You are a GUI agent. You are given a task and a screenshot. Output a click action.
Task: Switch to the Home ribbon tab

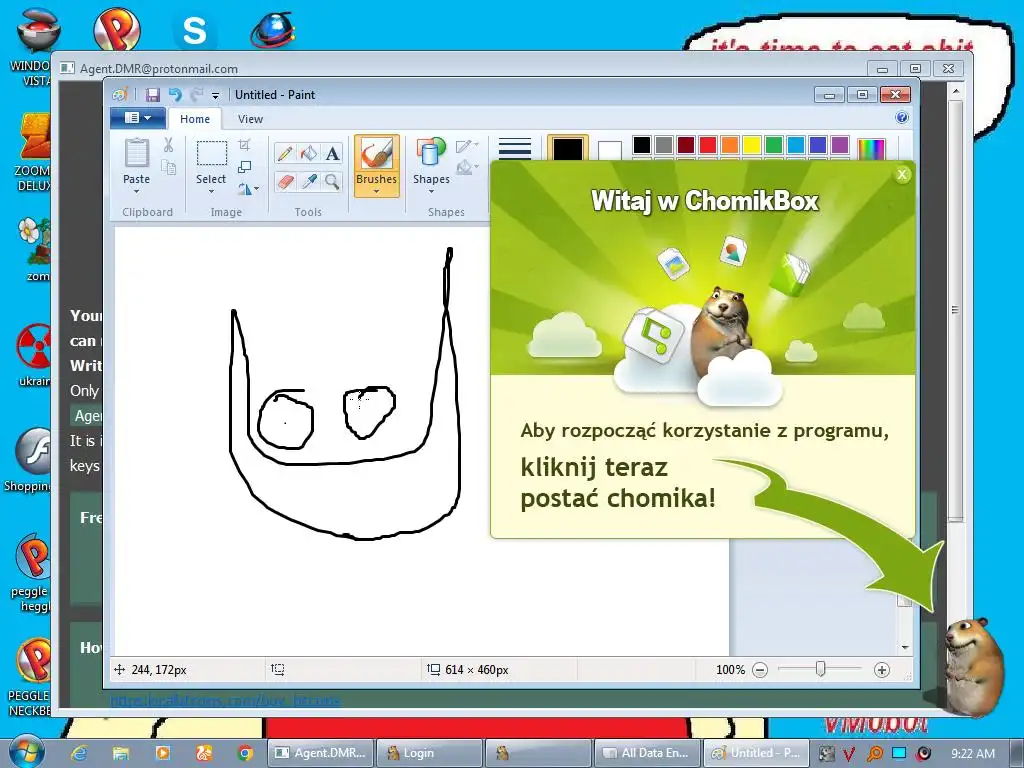pos(195,119)
